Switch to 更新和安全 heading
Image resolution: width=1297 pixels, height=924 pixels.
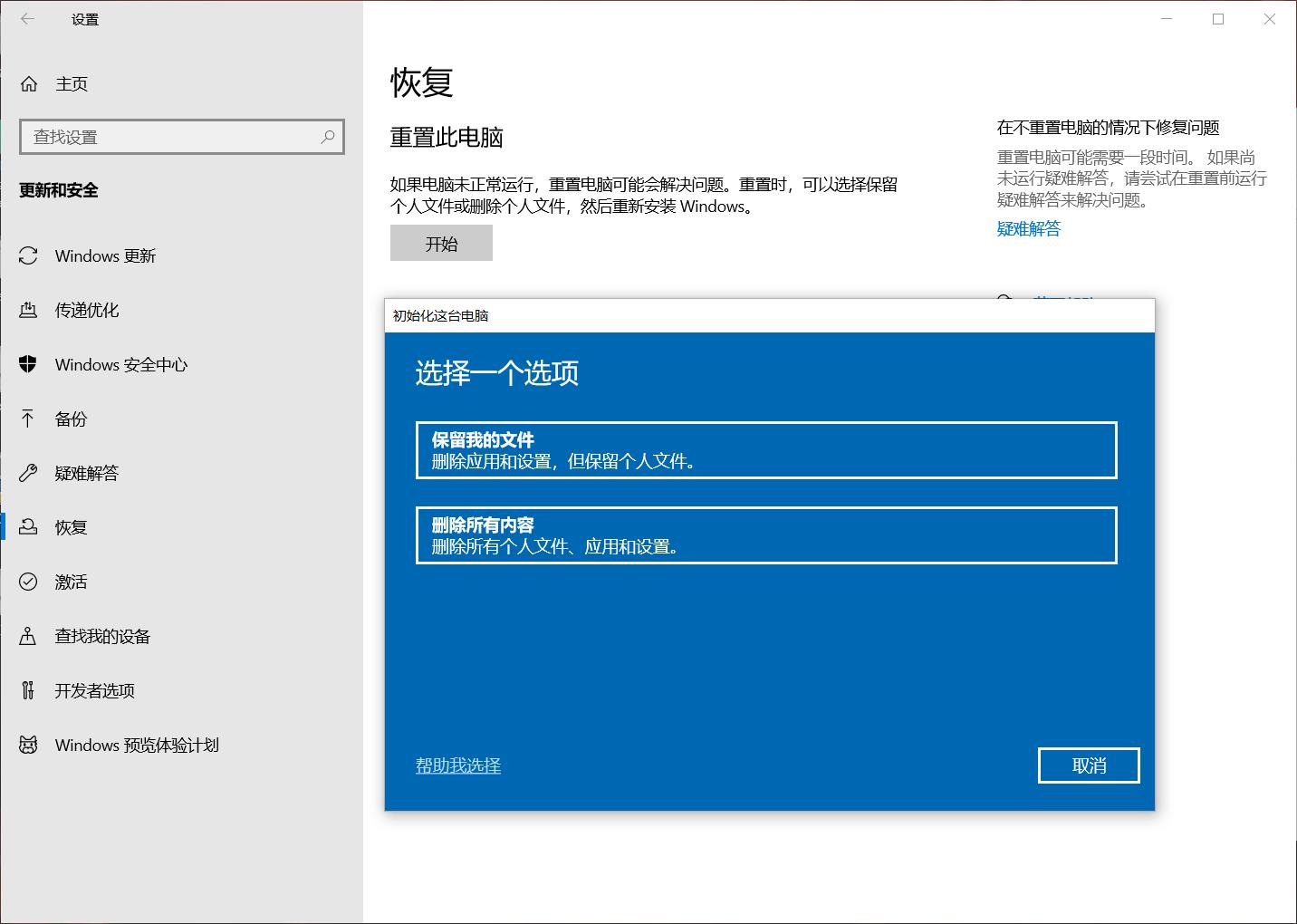click(x=57, y=190)
